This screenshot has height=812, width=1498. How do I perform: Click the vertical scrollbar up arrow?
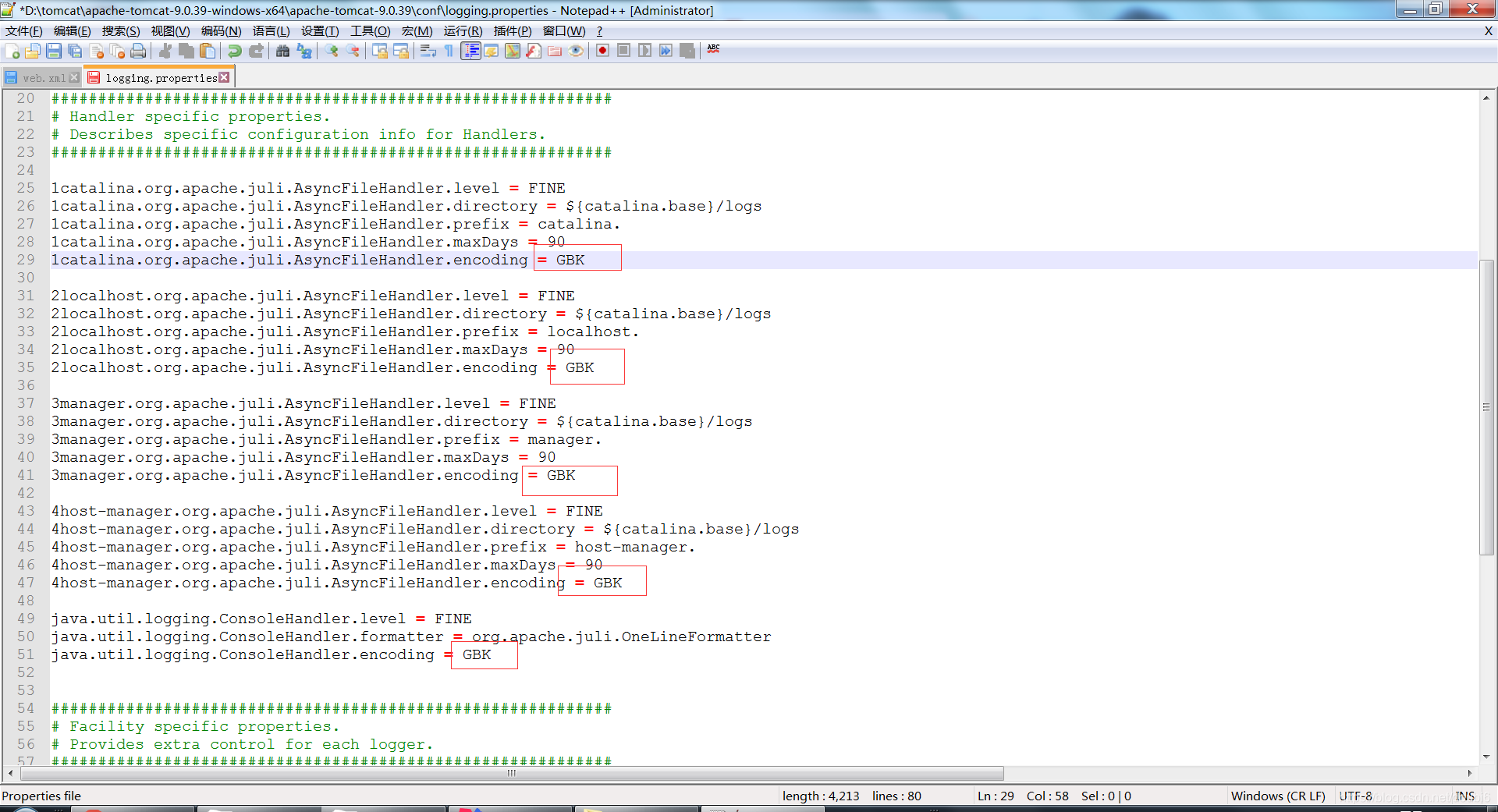[1486, 98]
